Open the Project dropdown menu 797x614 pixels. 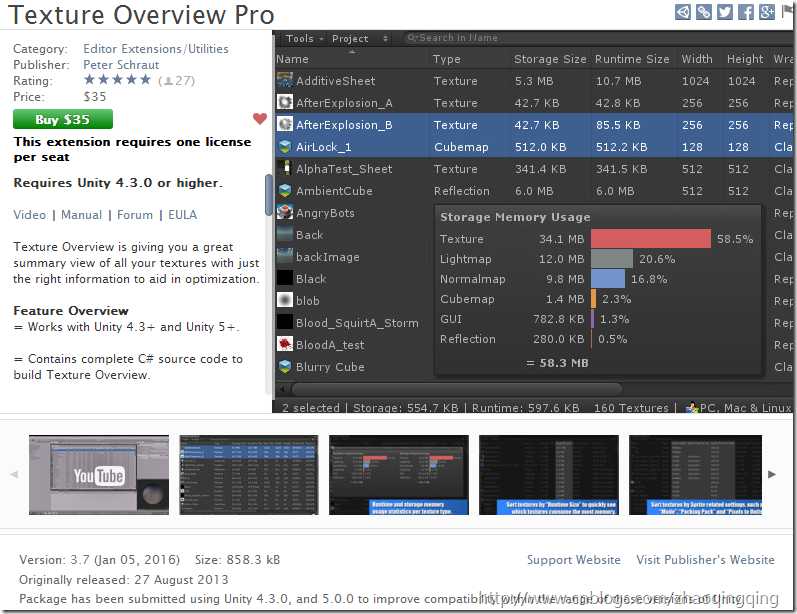tap(360, 39)
